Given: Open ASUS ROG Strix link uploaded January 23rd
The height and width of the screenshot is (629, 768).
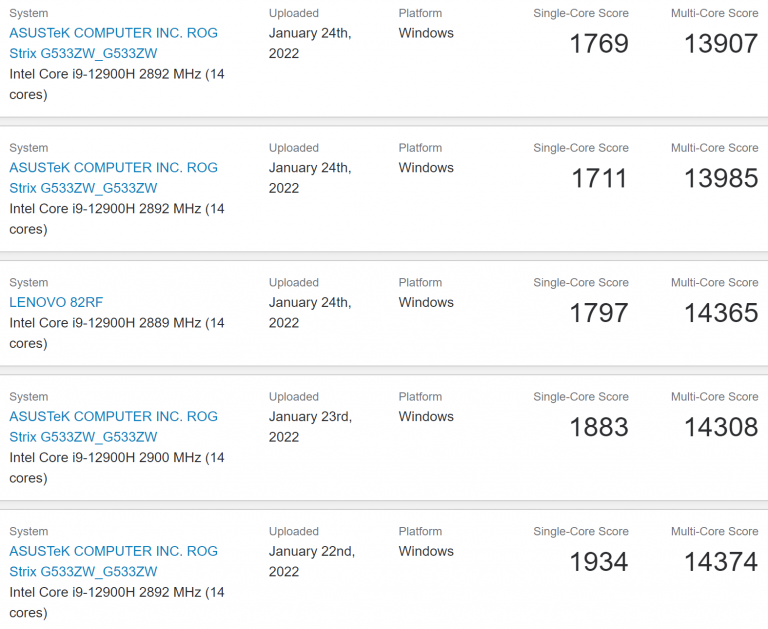Looking at the screenshot, I should [x=113, y=427].
